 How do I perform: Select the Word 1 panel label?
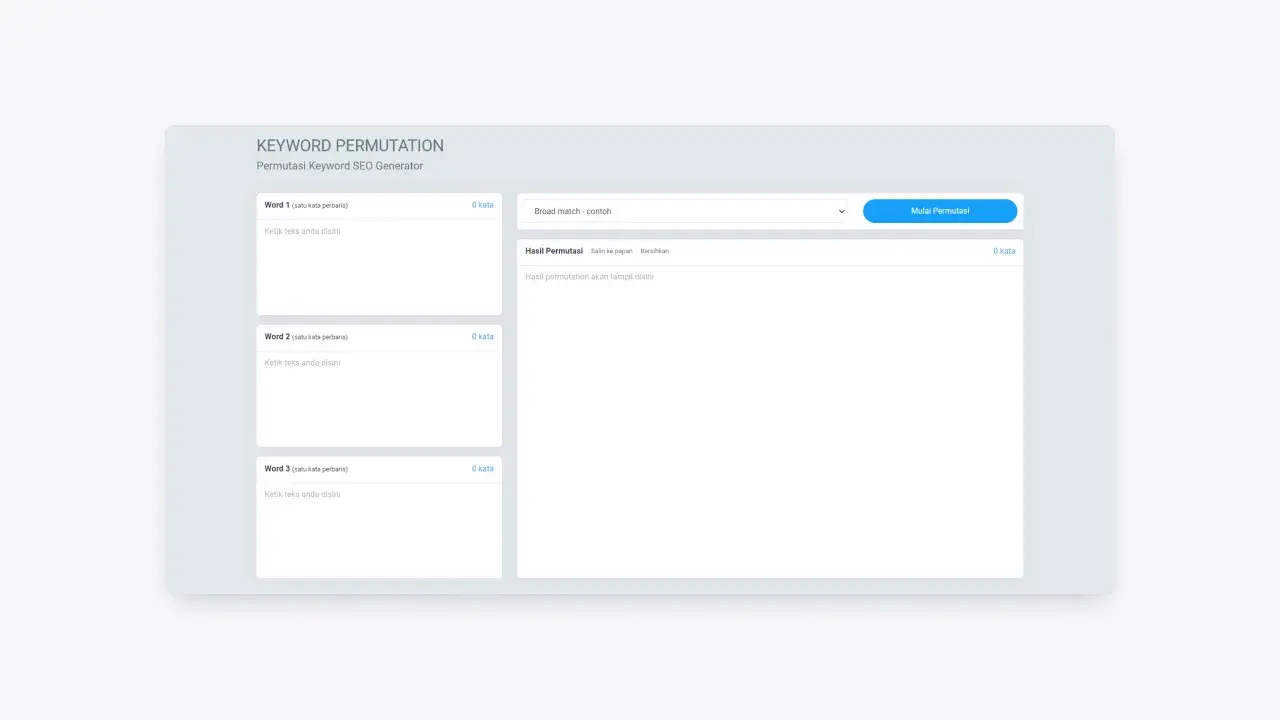pos(277,205)
